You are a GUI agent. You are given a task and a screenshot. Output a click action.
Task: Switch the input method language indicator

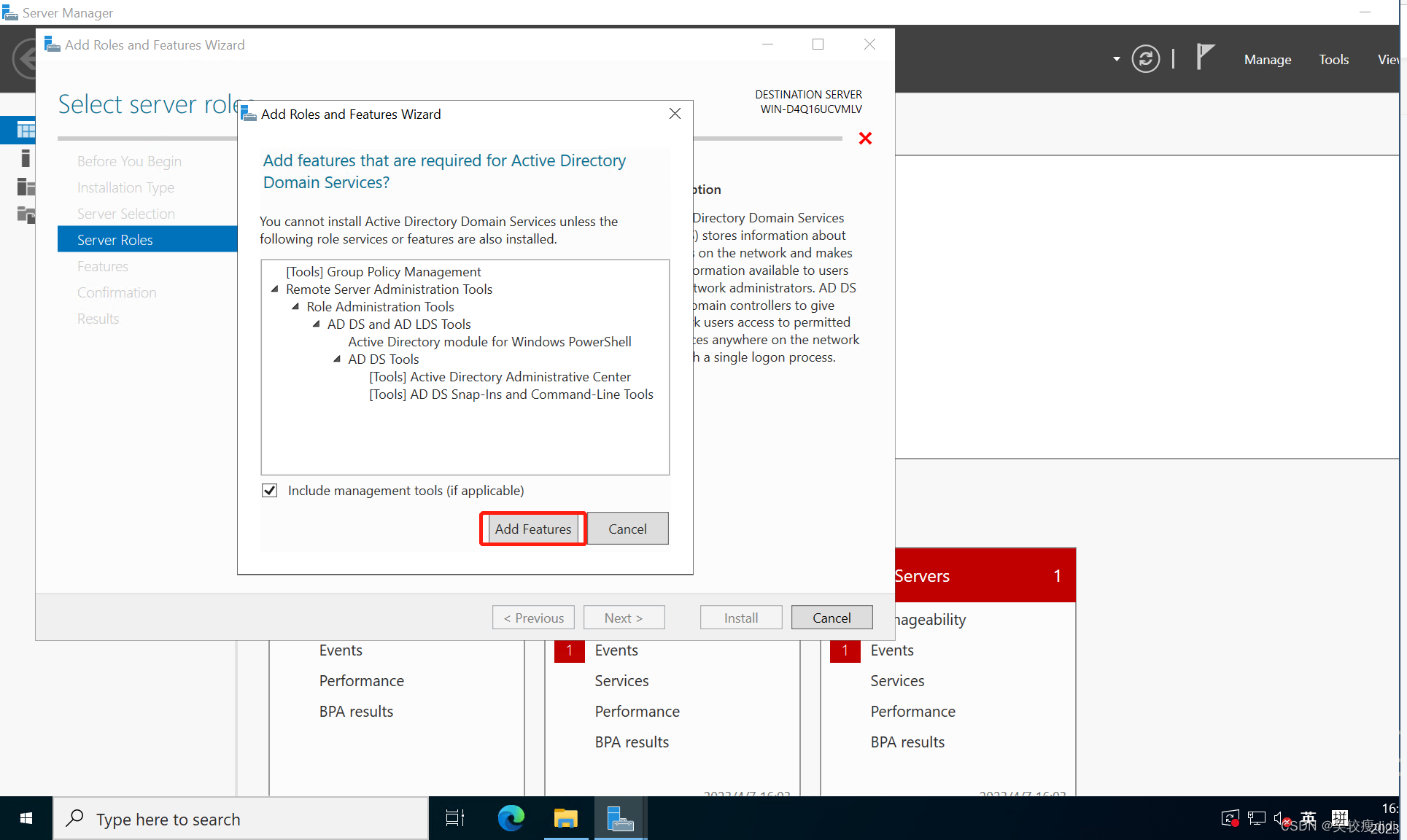[x=1308, y=818]
